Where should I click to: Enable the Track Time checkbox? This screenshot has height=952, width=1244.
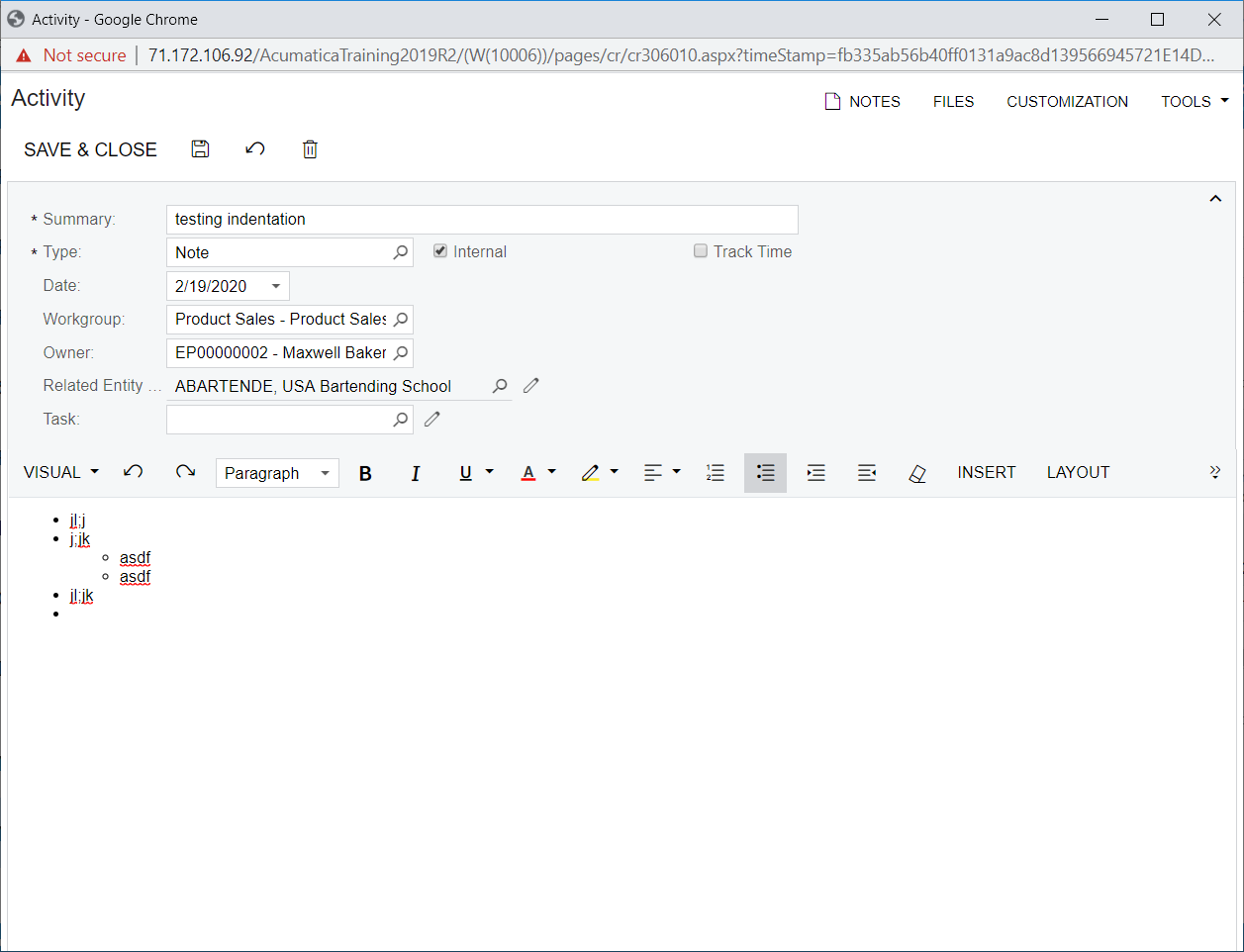(701, 251)
